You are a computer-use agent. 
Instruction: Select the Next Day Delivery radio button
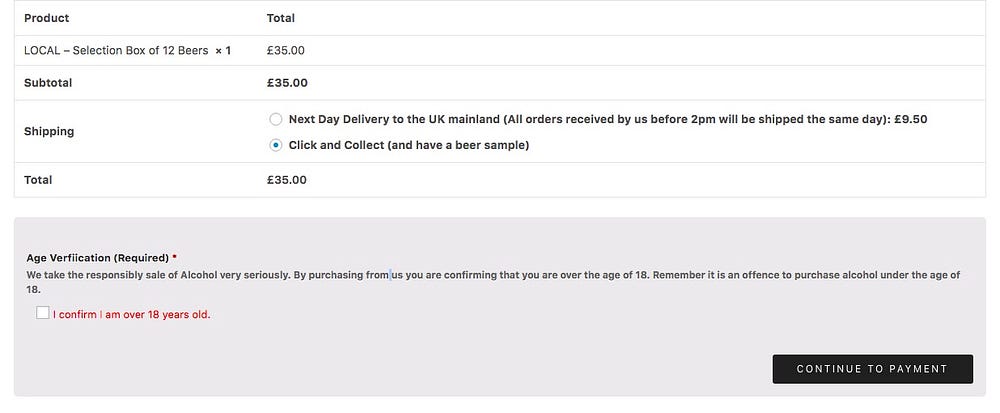click(275, 119)
